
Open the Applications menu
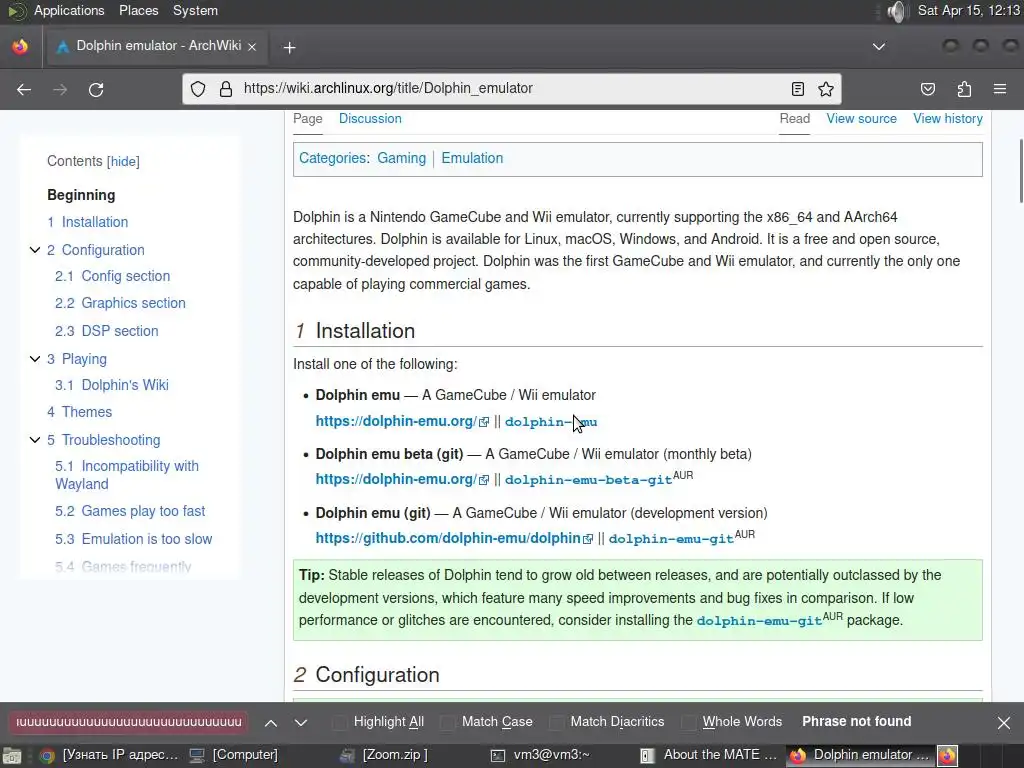point(69,10)
